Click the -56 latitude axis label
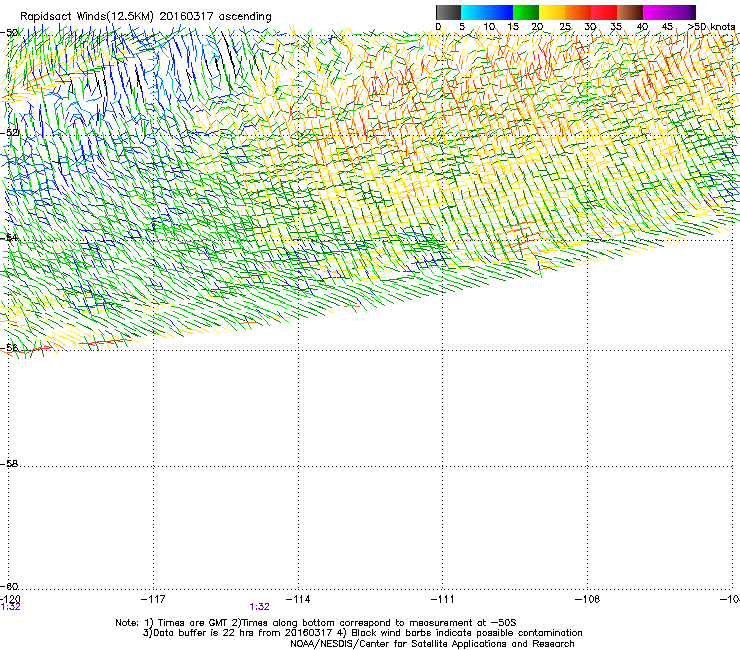Viewport: 740px width, 650px height. 10,348
